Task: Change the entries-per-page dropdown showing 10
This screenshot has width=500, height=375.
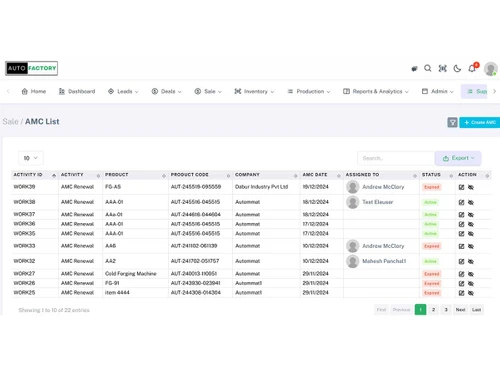Action: tap(31, 158)
